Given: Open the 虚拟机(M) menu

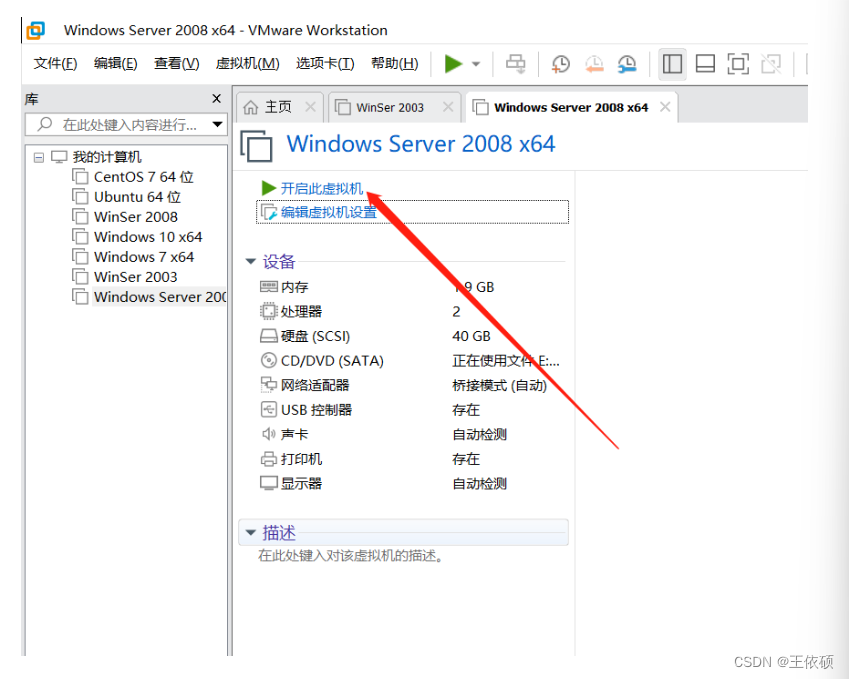Looking at the screenshot, I should (x=247, y=63).
